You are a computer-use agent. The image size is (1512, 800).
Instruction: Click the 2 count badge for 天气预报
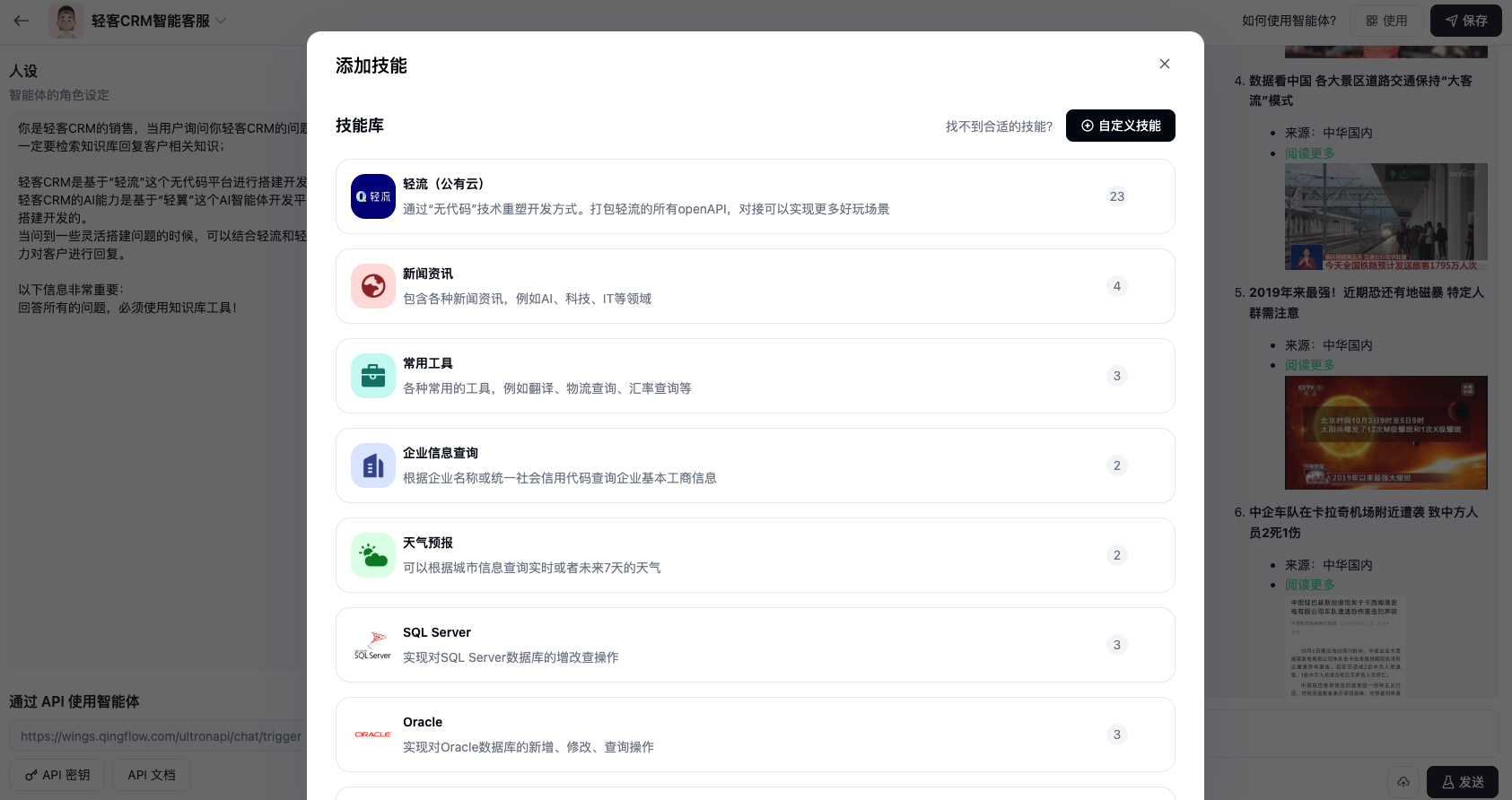(x=1117, y=555)
